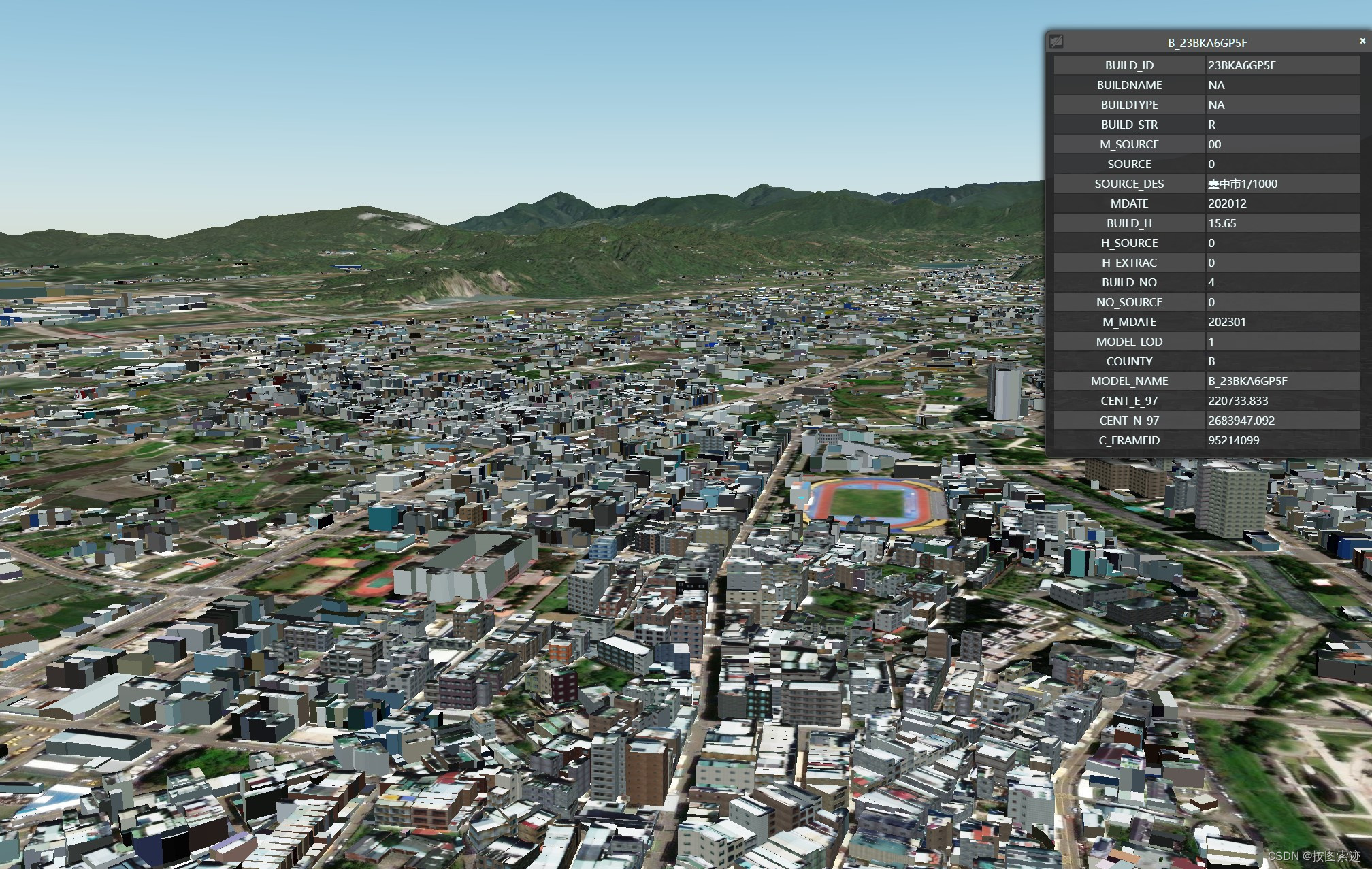The height and width of the screenshot is (869, 1372).
Task: Select the BUILD_ID value 23BKA6GP5F
Action: tap(1241, 65)
